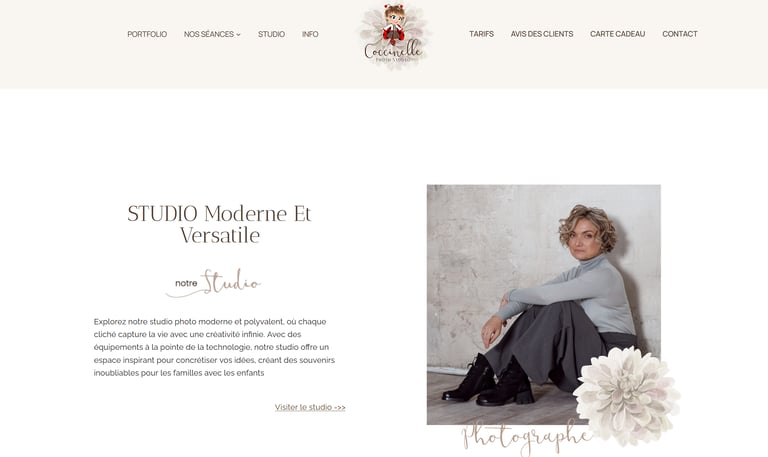
Task: Click the studio description paragraph
Action: [215, 347]
